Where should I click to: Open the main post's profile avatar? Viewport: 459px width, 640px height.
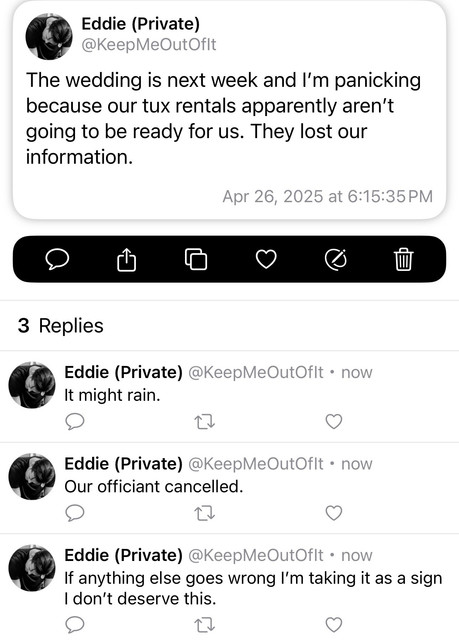[x=49, y=36]
